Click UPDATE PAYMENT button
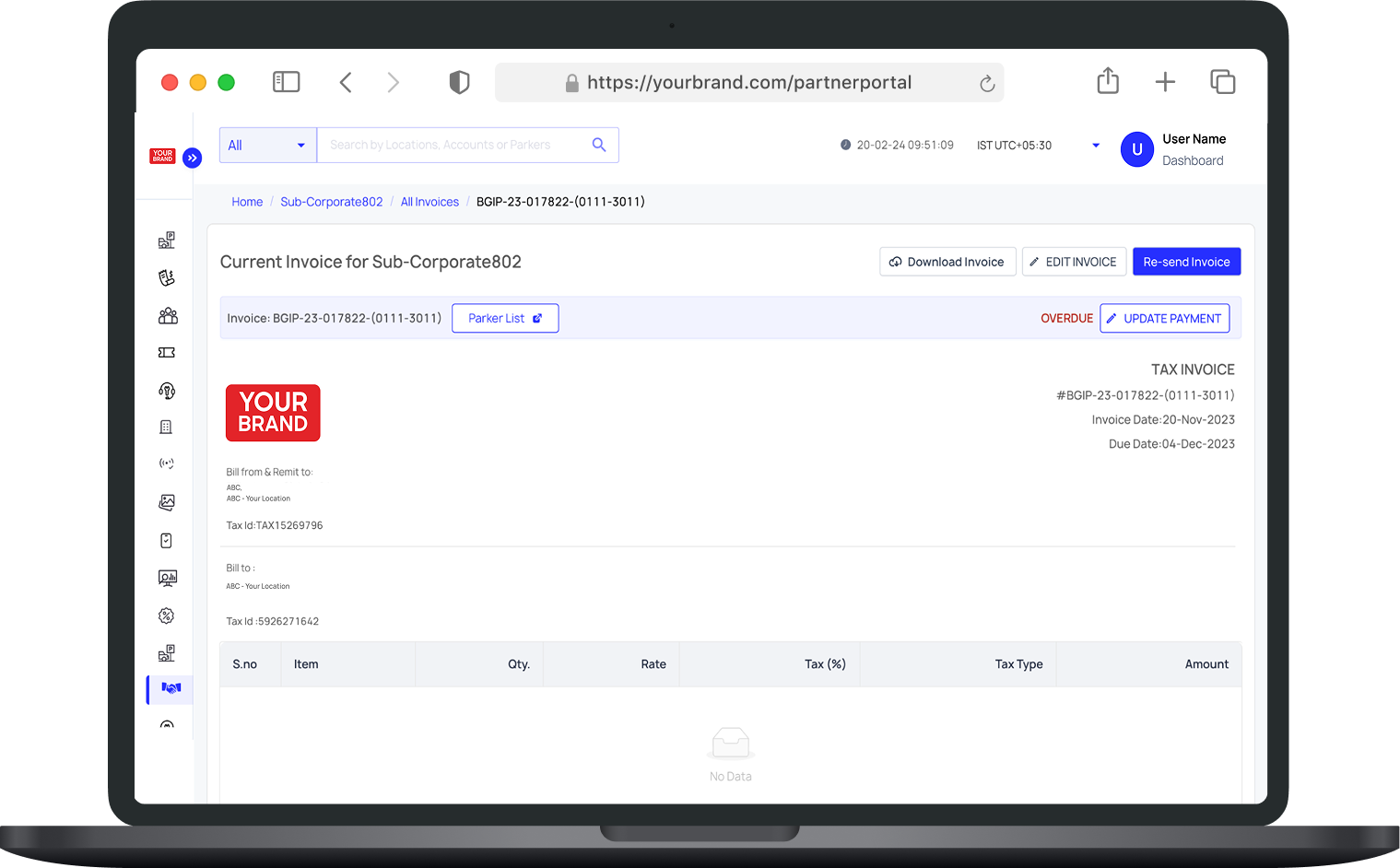Viewport: 1400px width, 868px height. (1165, 318)
